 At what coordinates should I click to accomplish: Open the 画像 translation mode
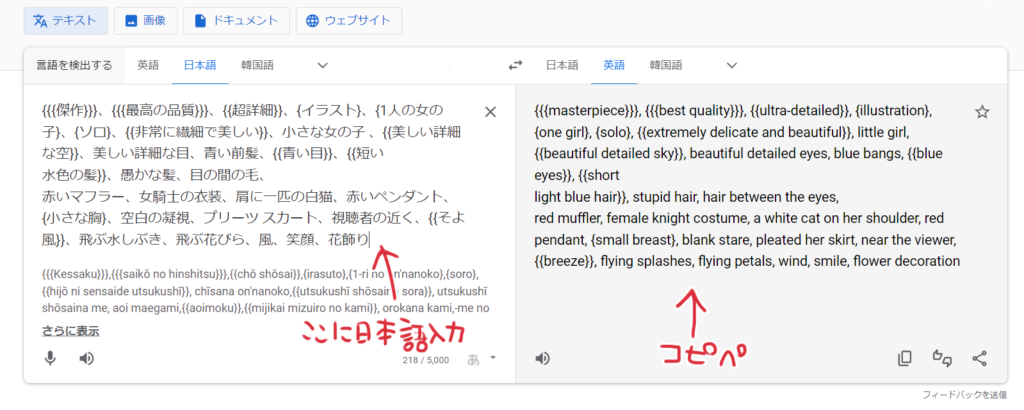tap(145, 20)
